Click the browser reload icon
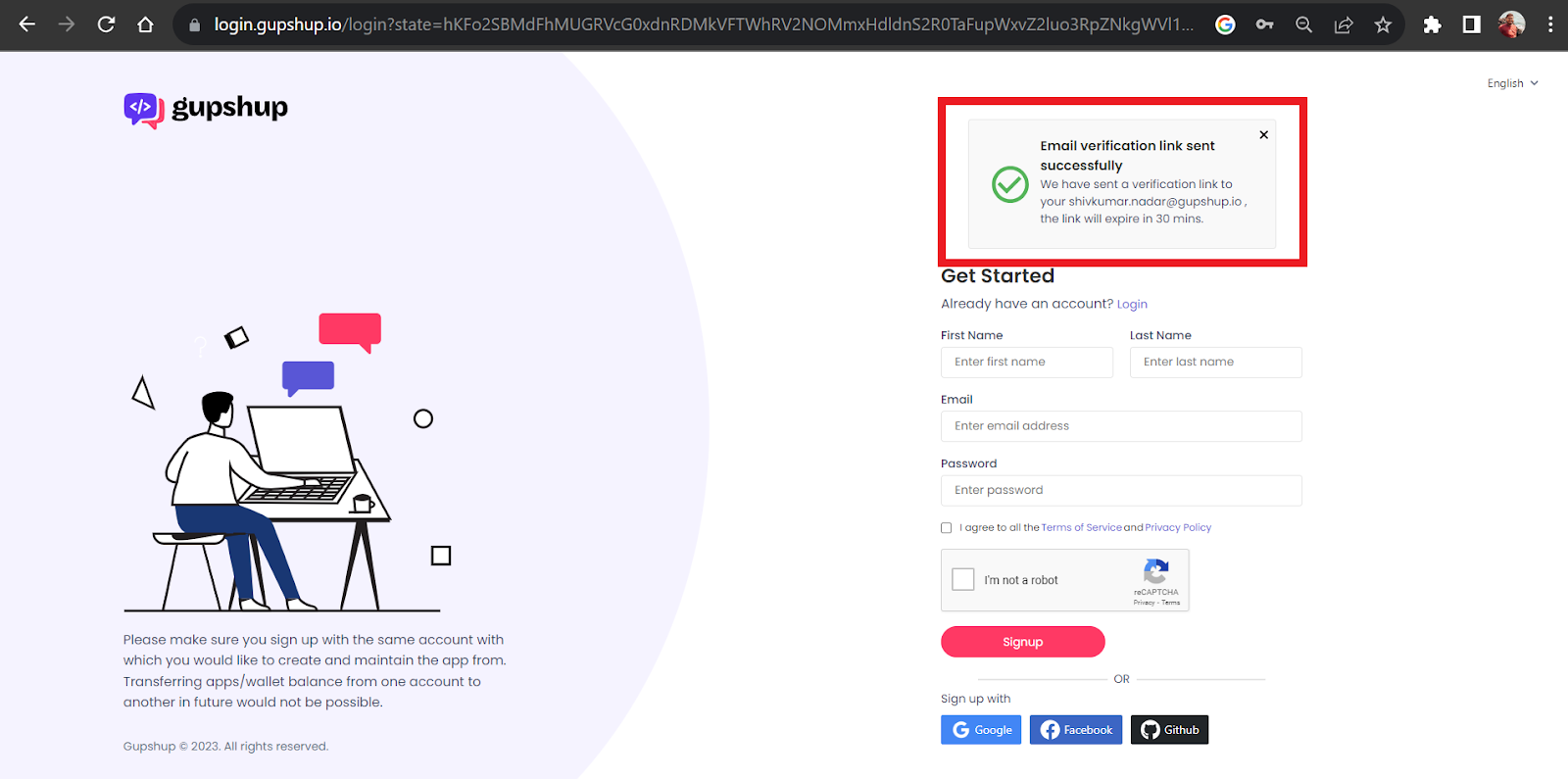Image resolution: width=1568 pixels, height=779 pixels. [106, 24]
